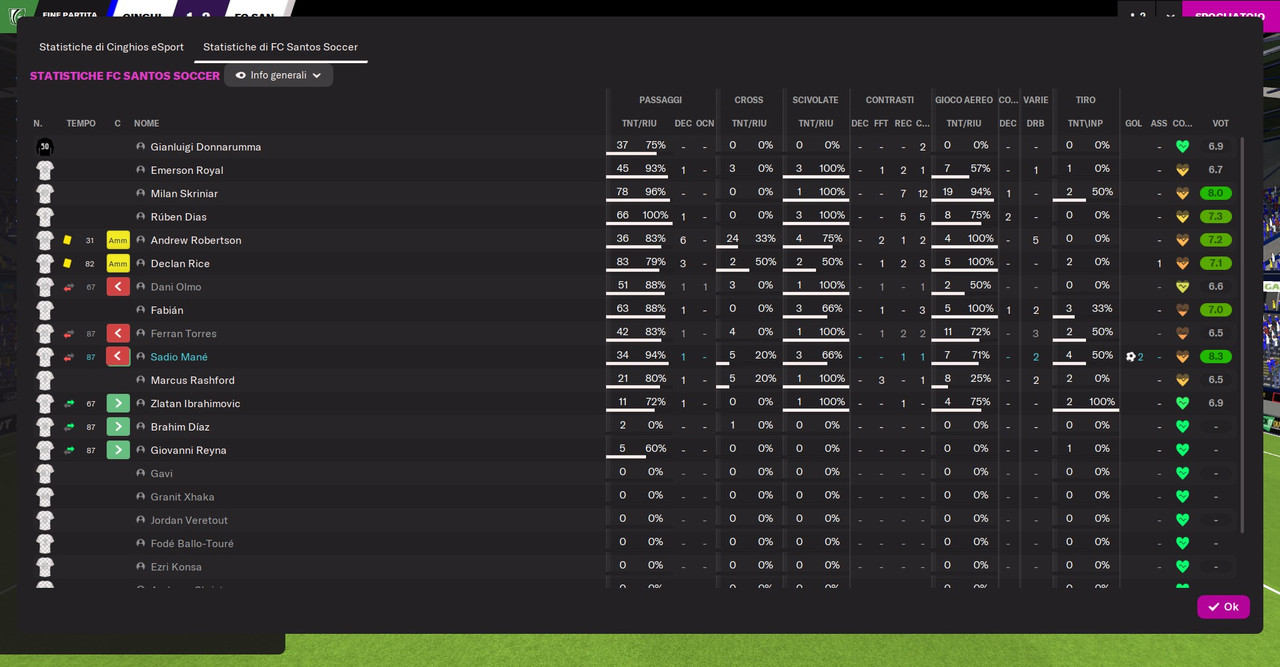Sort by the GOL column header
1280x667 pixels.
click(1133, 124)
